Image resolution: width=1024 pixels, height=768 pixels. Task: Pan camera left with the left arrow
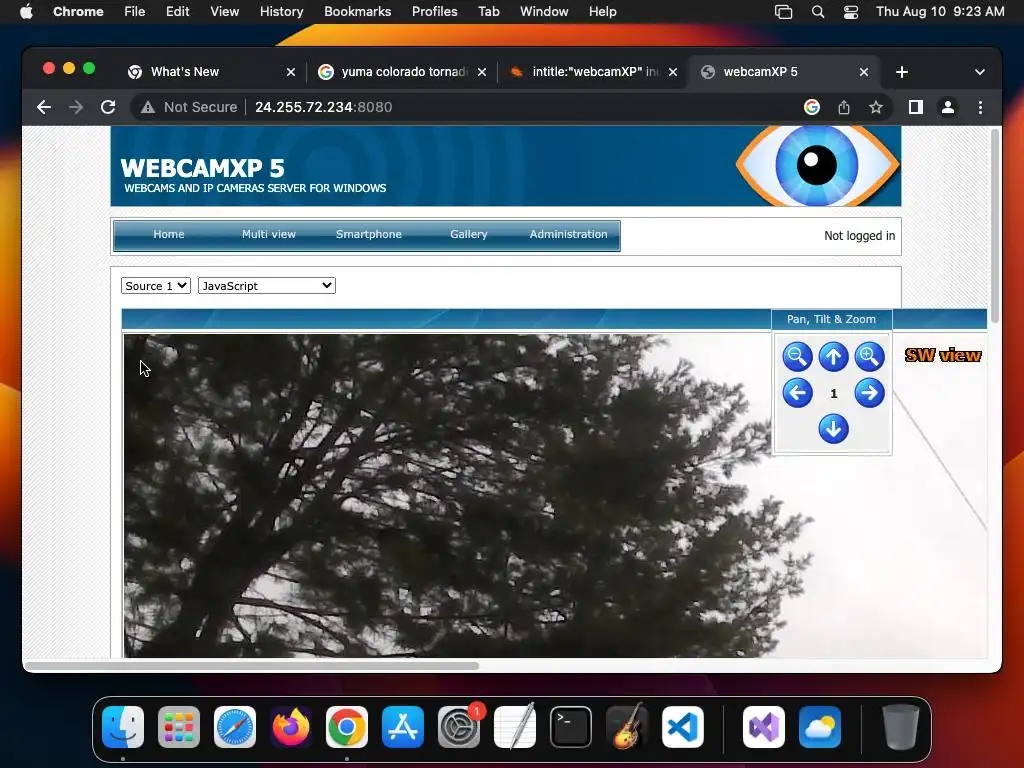[x=797, y=393]
